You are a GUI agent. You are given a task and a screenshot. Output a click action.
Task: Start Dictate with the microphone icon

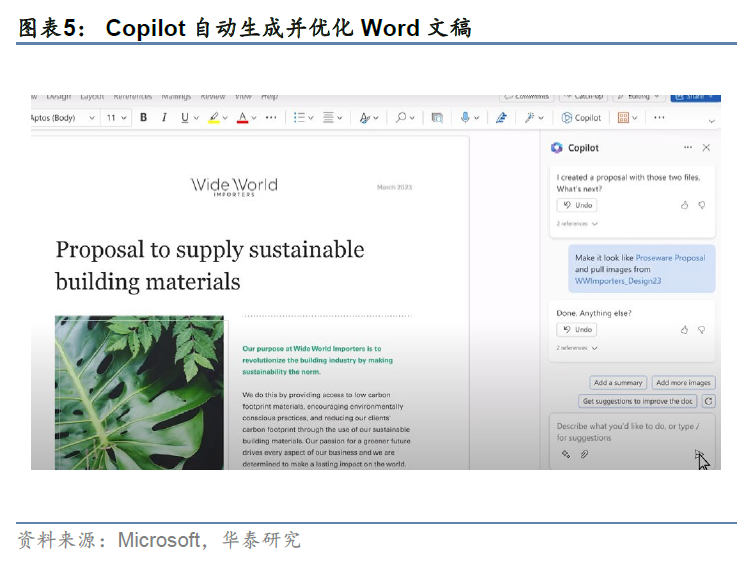pyautogui.click(x=465, y=117)
